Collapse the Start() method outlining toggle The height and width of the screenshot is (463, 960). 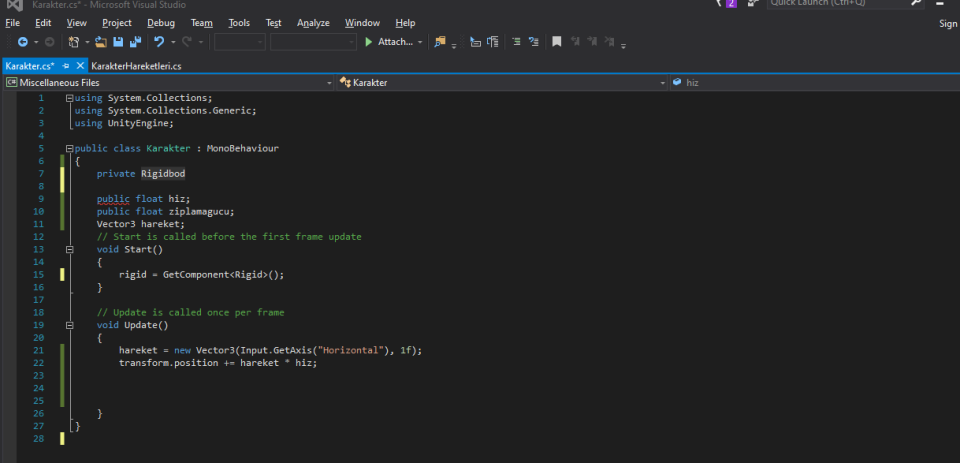click(x=68, y=249)
